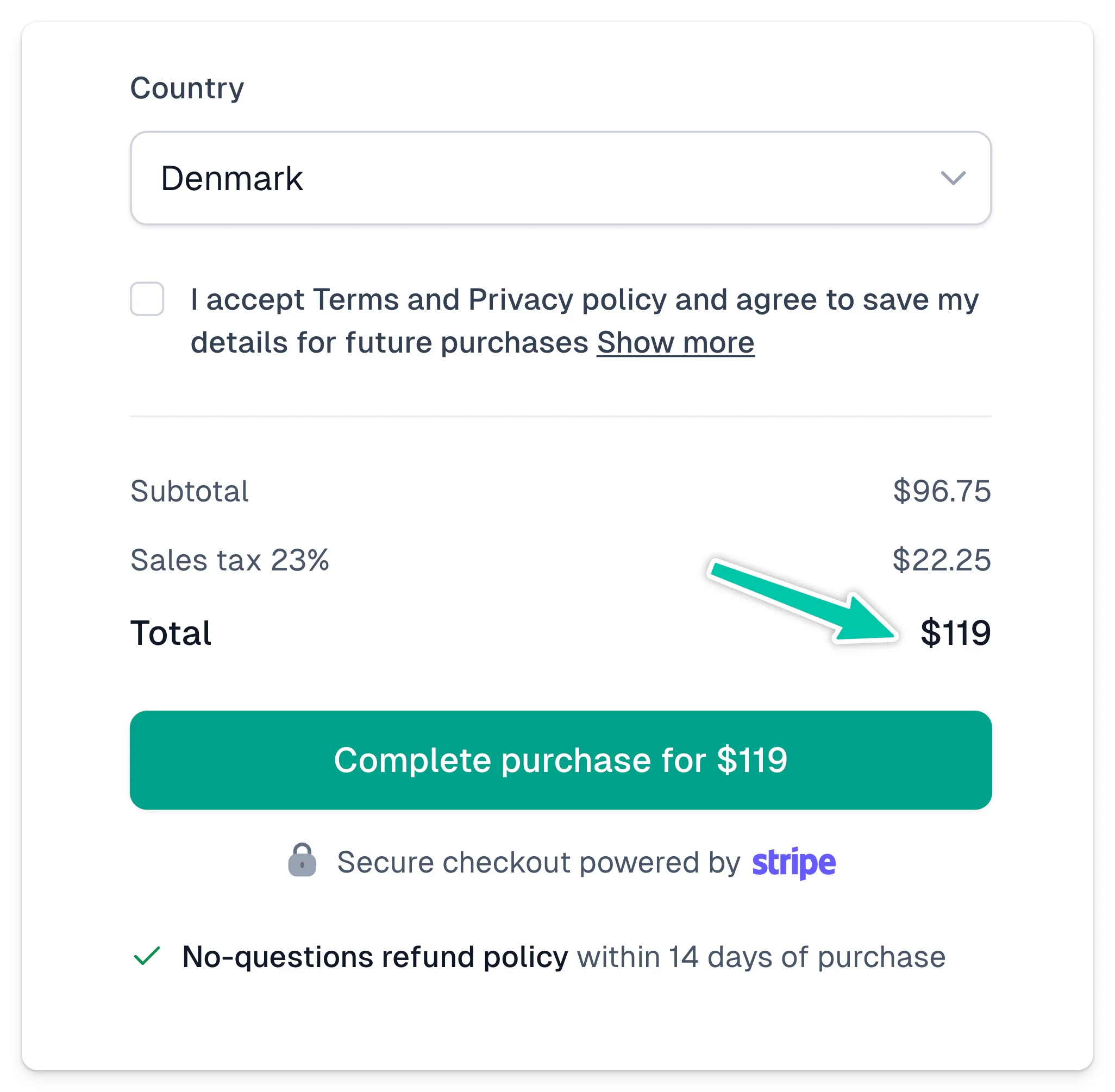Select the $96.75 subtotal amount
The image size is (1115, 1092).
942,491
